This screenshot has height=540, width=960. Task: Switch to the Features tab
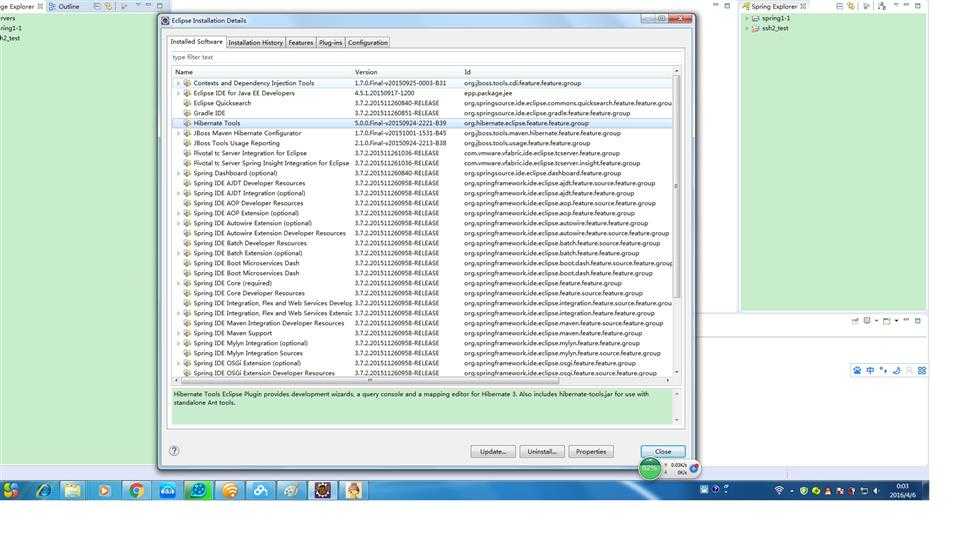pos(301,43)
